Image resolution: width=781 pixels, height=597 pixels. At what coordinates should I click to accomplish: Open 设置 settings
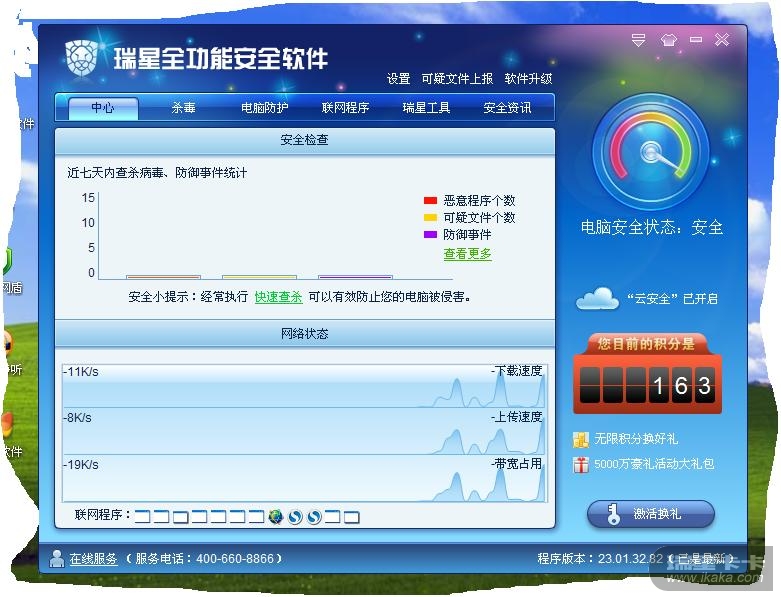(398, 79)
